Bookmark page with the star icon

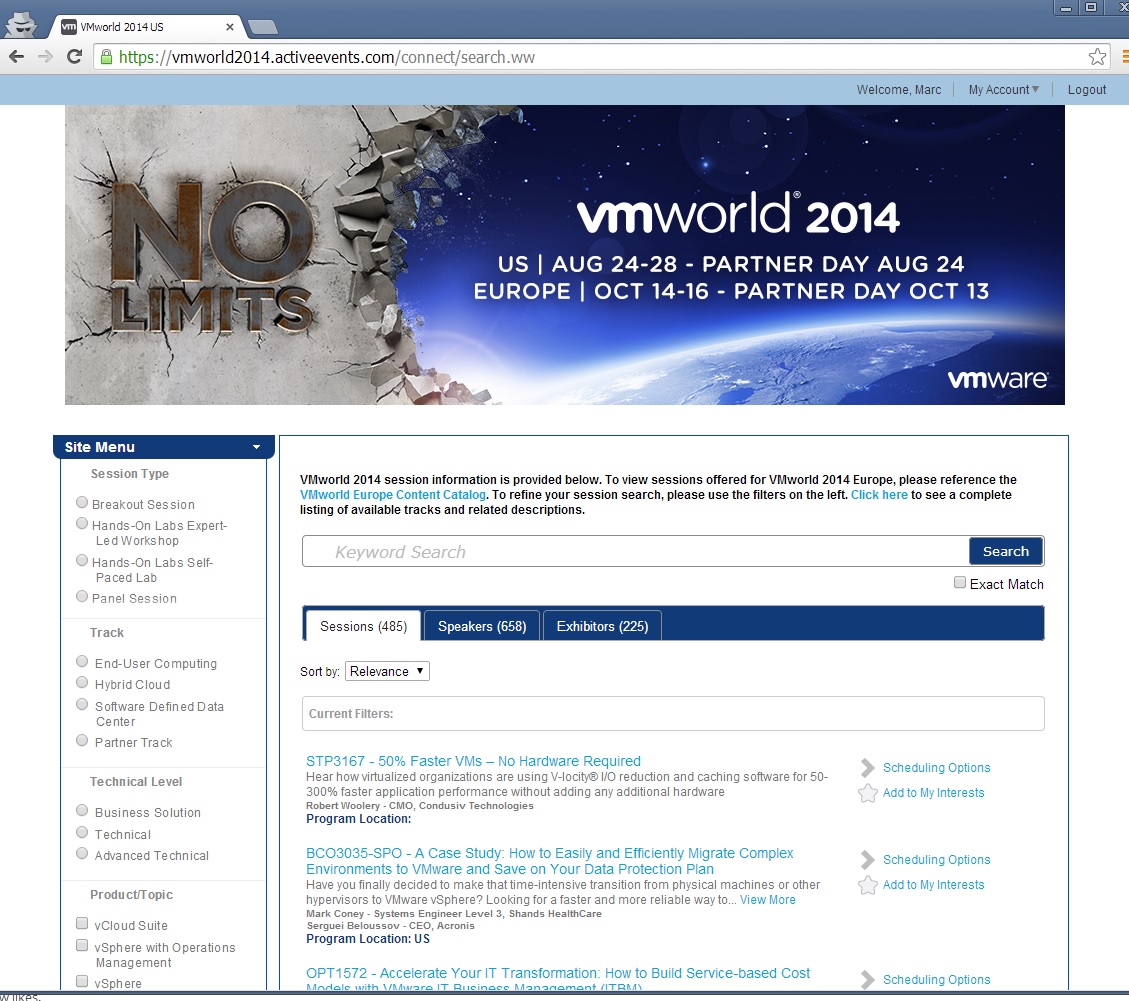tap(1097, 57)
